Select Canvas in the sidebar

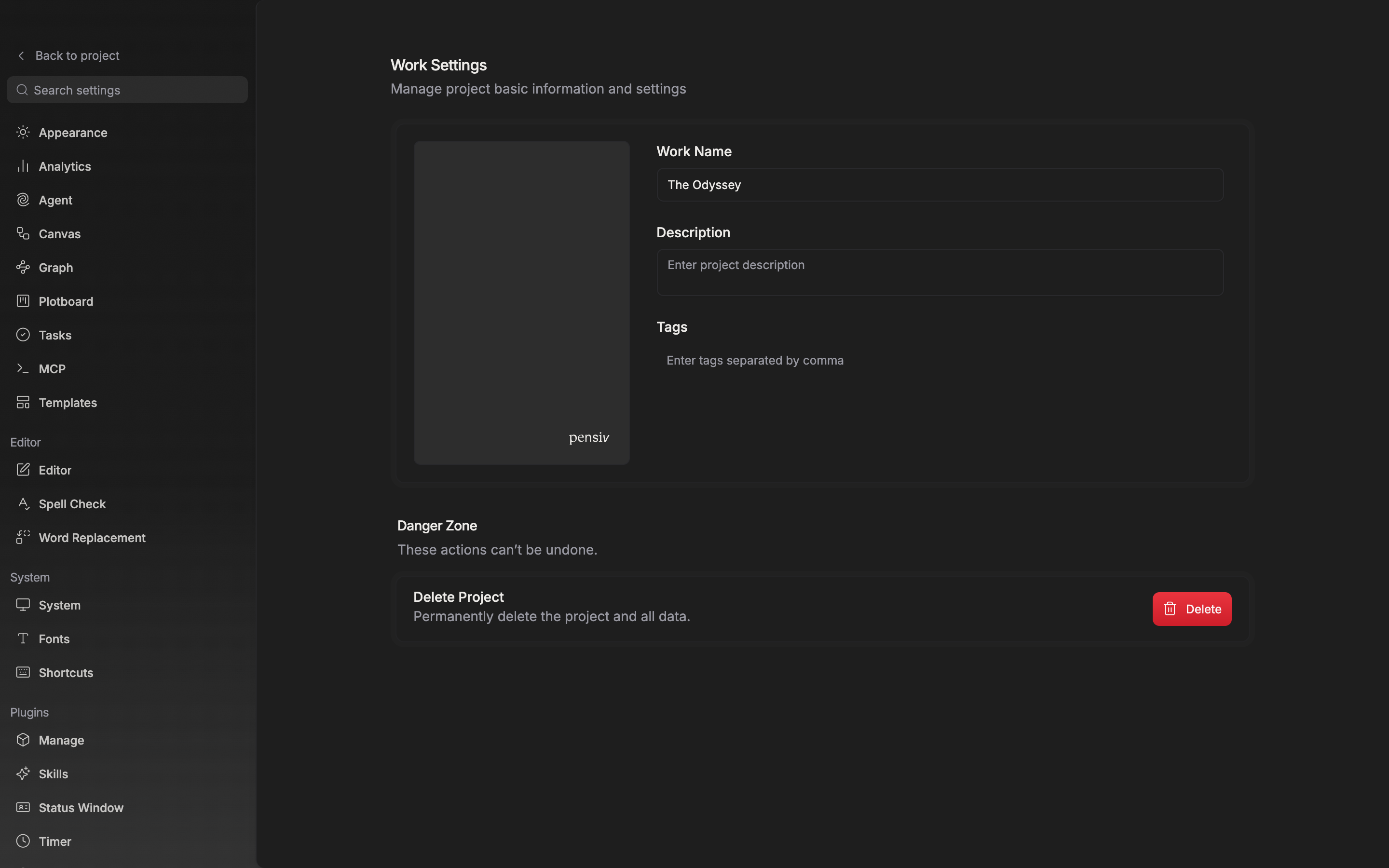tap(127, 234)
